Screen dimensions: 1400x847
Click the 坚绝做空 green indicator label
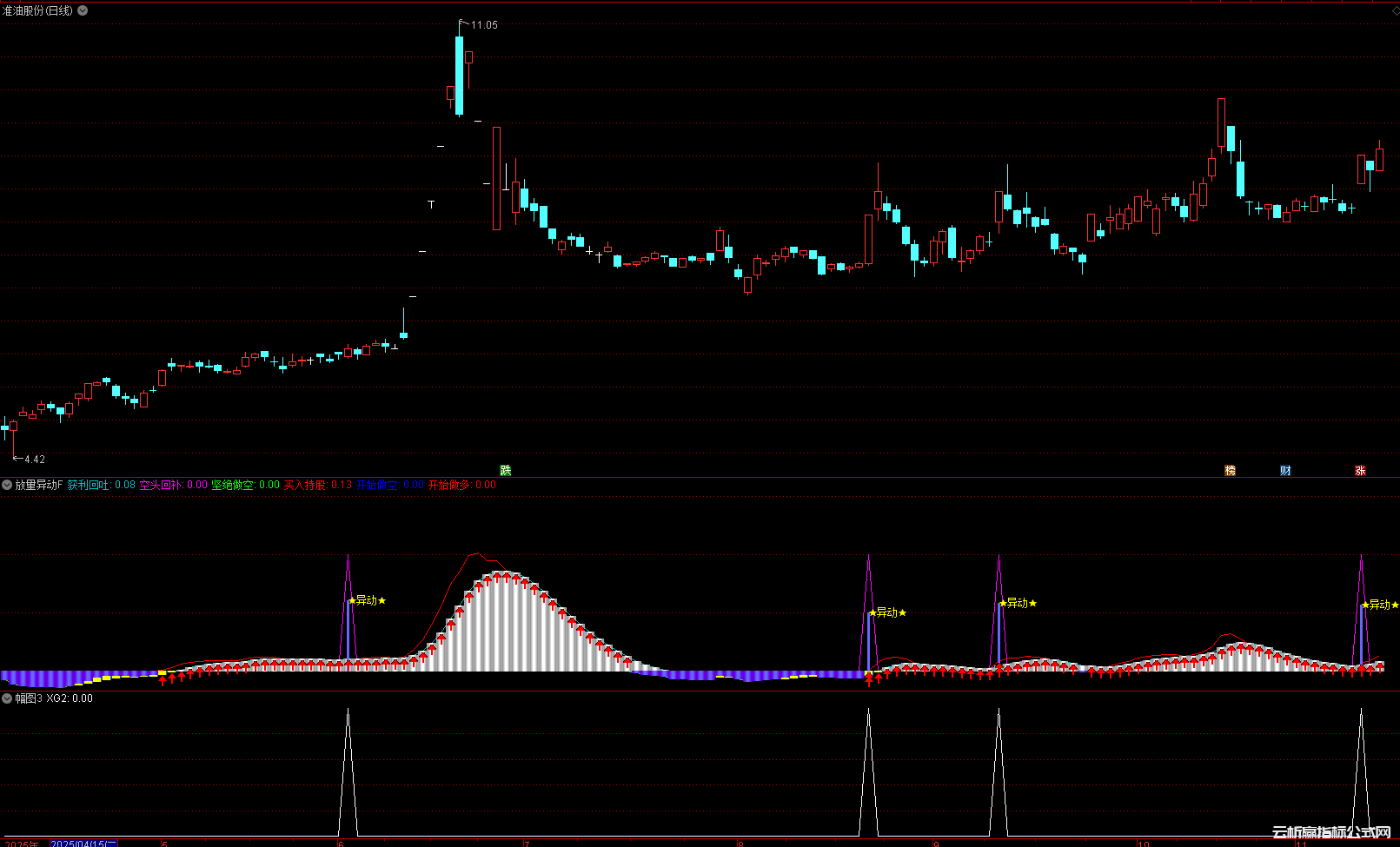233,485
